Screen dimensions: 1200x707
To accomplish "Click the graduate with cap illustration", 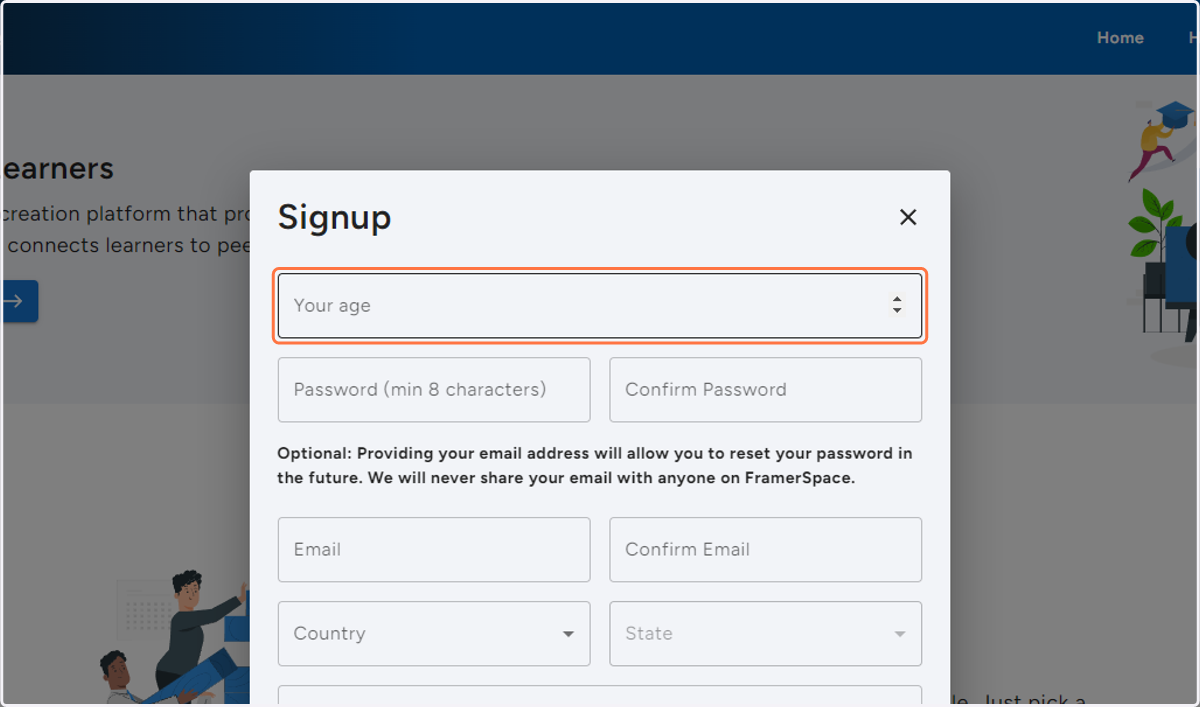I will [1161, 139].
